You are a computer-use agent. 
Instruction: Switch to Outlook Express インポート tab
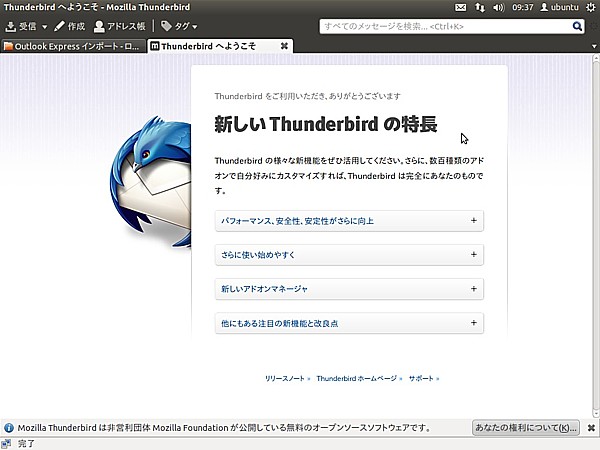click(x=73, y=46)
